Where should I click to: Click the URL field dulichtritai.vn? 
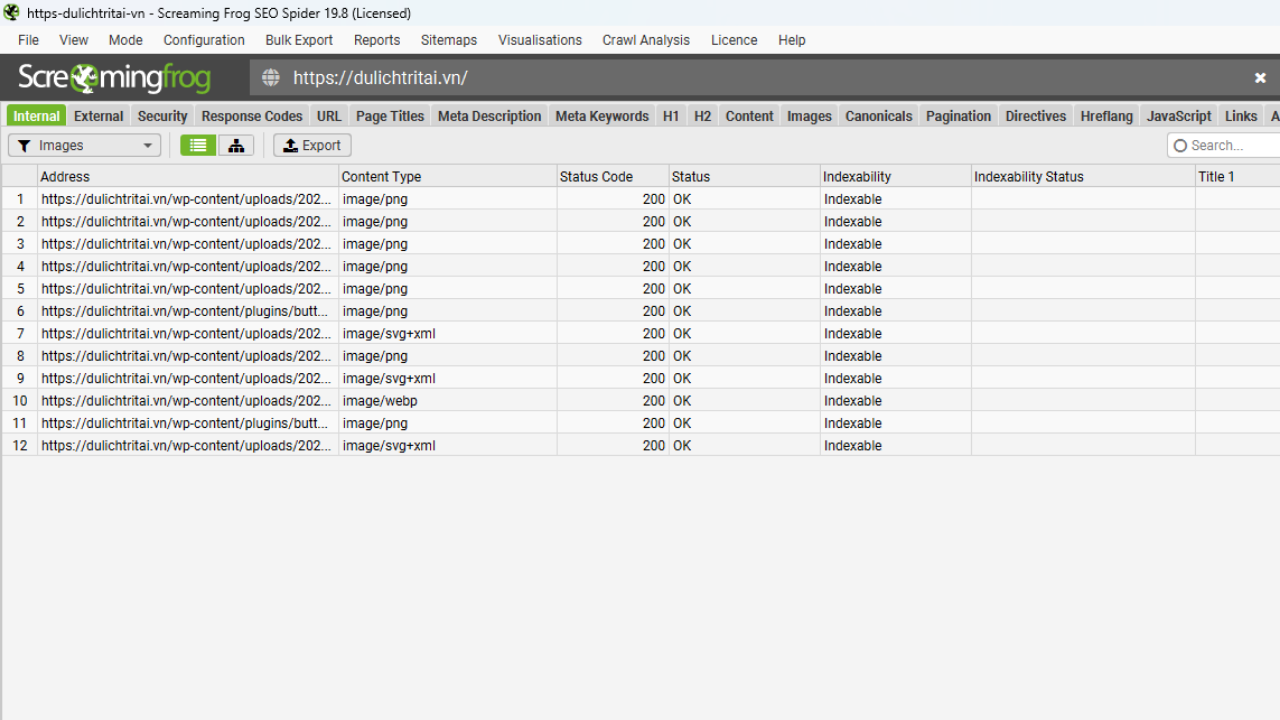coord(380,78)
